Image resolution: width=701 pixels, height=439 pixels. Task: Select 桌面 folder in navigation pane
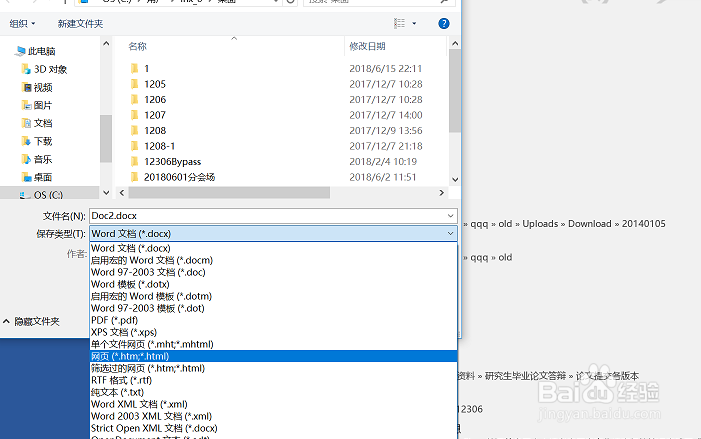pos(37,177)
